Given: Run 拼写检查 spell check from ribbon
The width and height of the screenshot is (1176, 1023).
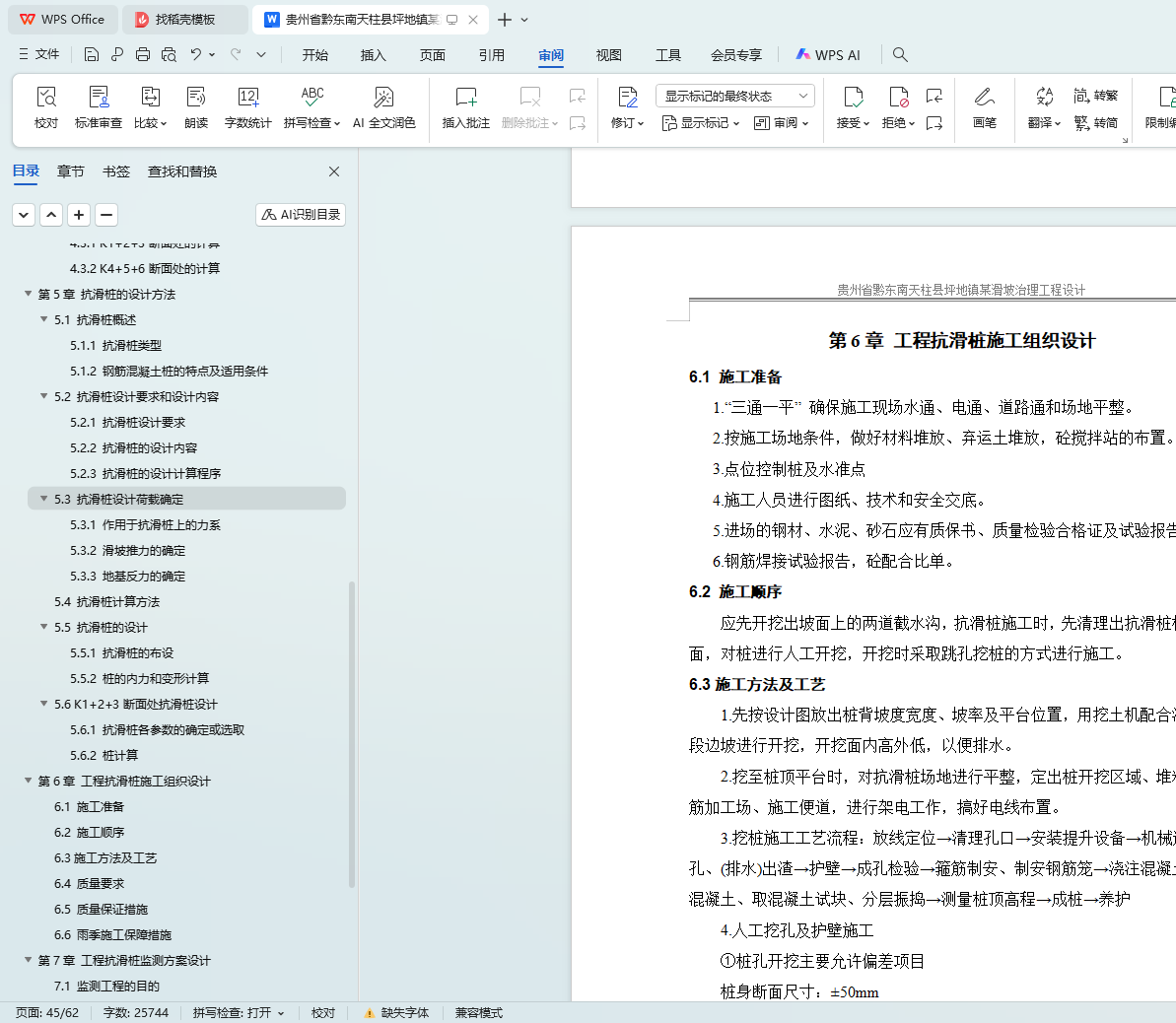Looking at the screenshot, I should click(x=312, y=107).
